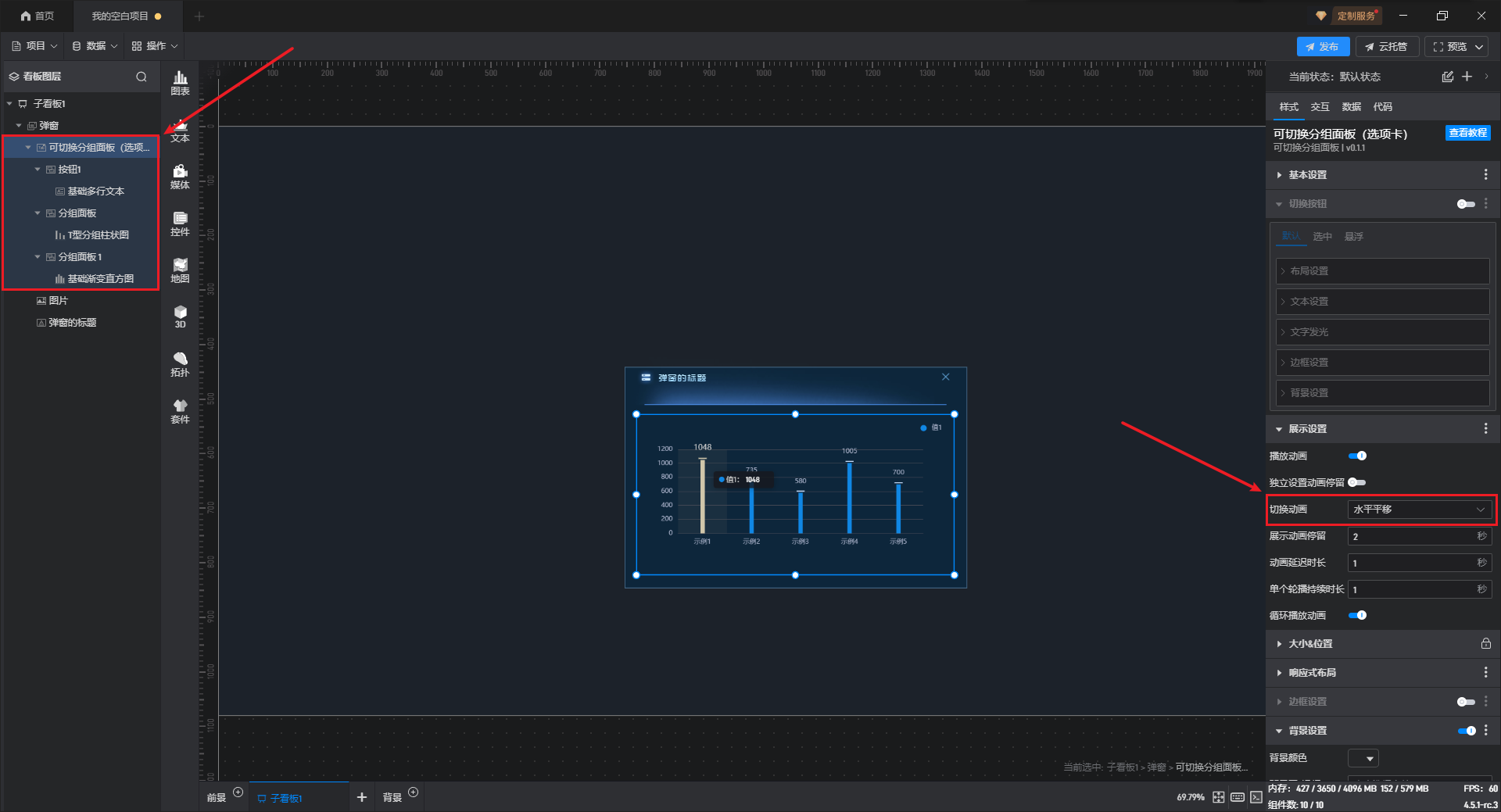This screenshot has width=1501, height=812.
Task: Switch to the 数据 tab in properties panel
Action: (1351, 107)
